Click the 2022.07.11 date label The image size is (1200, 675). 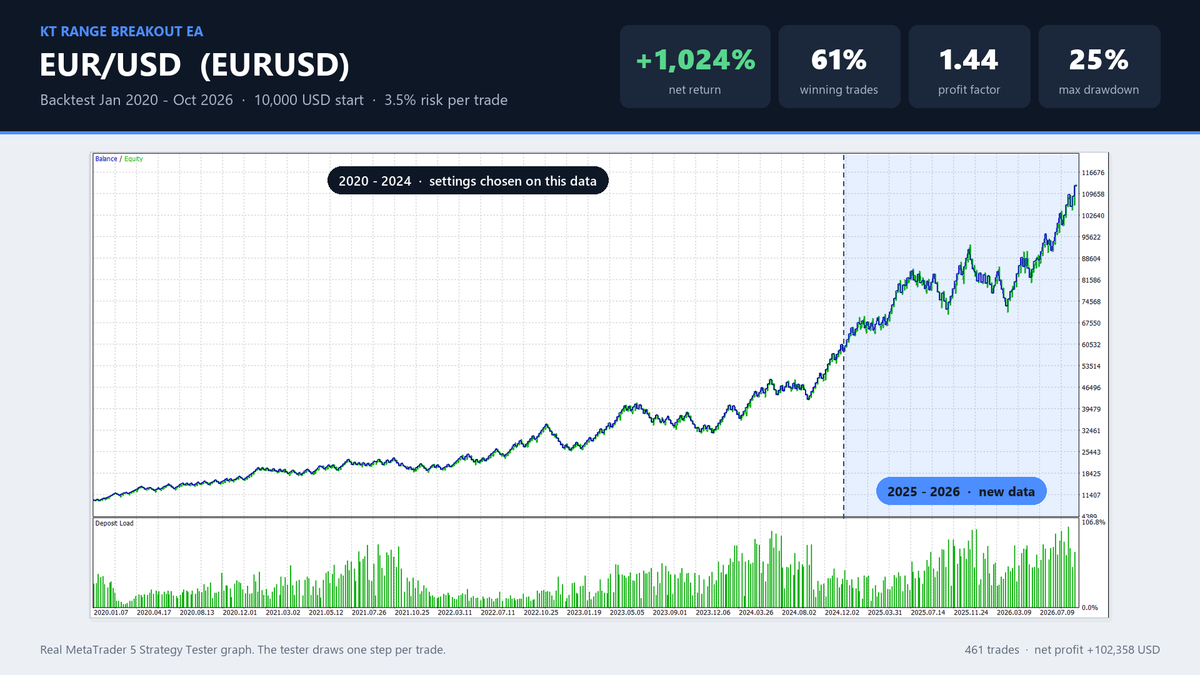(x=498, y=613)
